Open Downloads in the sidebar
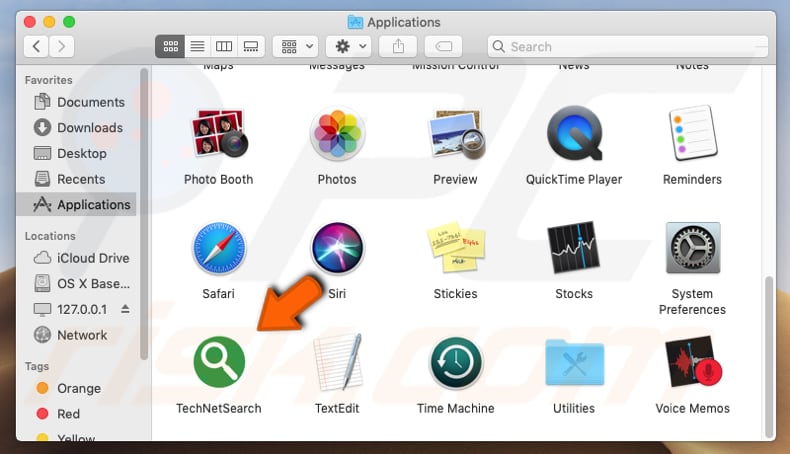790x454 pixels. 78,127
